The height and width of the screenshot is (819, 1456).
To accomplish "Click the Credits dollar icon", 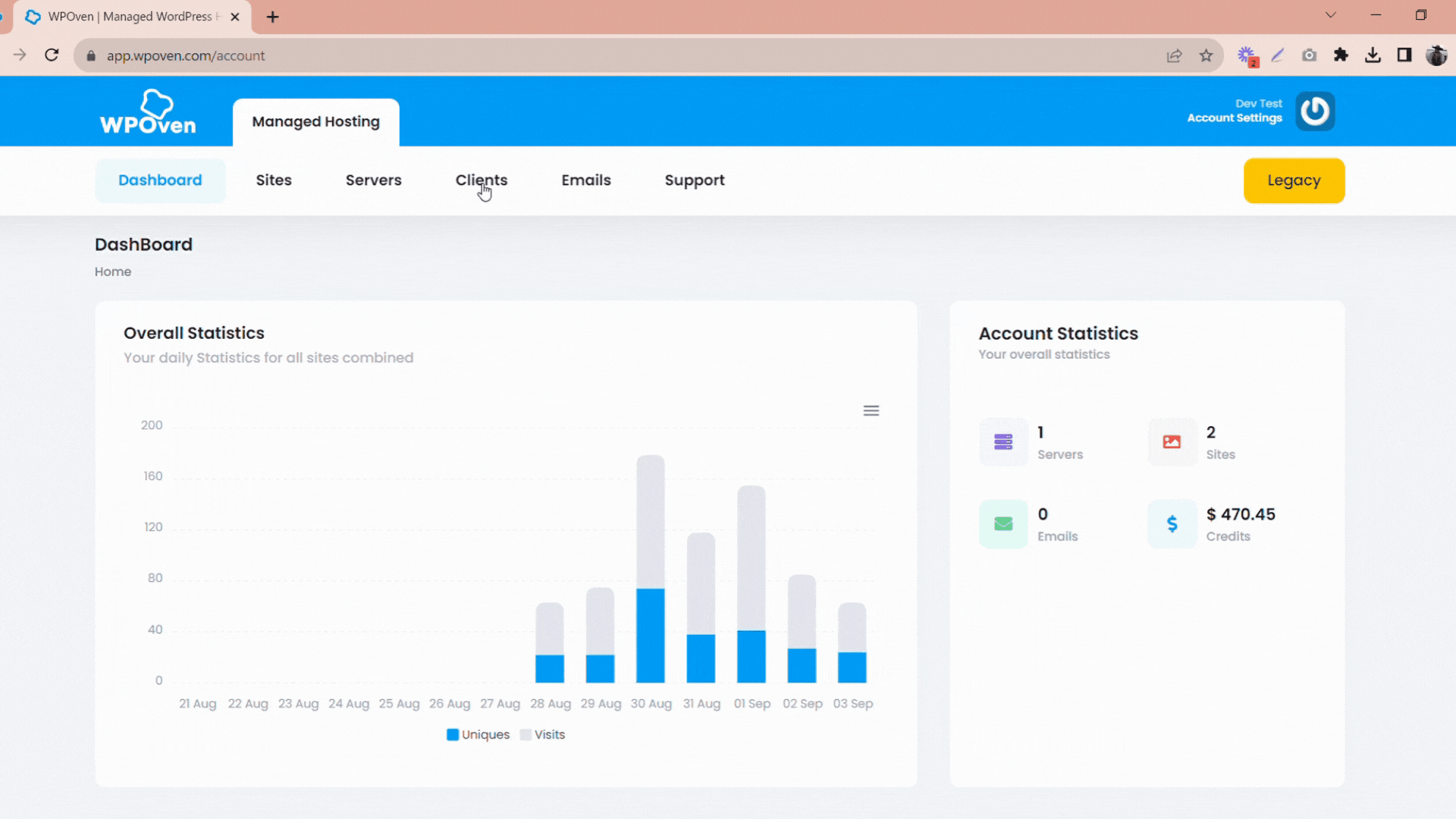I will 1172,523.
